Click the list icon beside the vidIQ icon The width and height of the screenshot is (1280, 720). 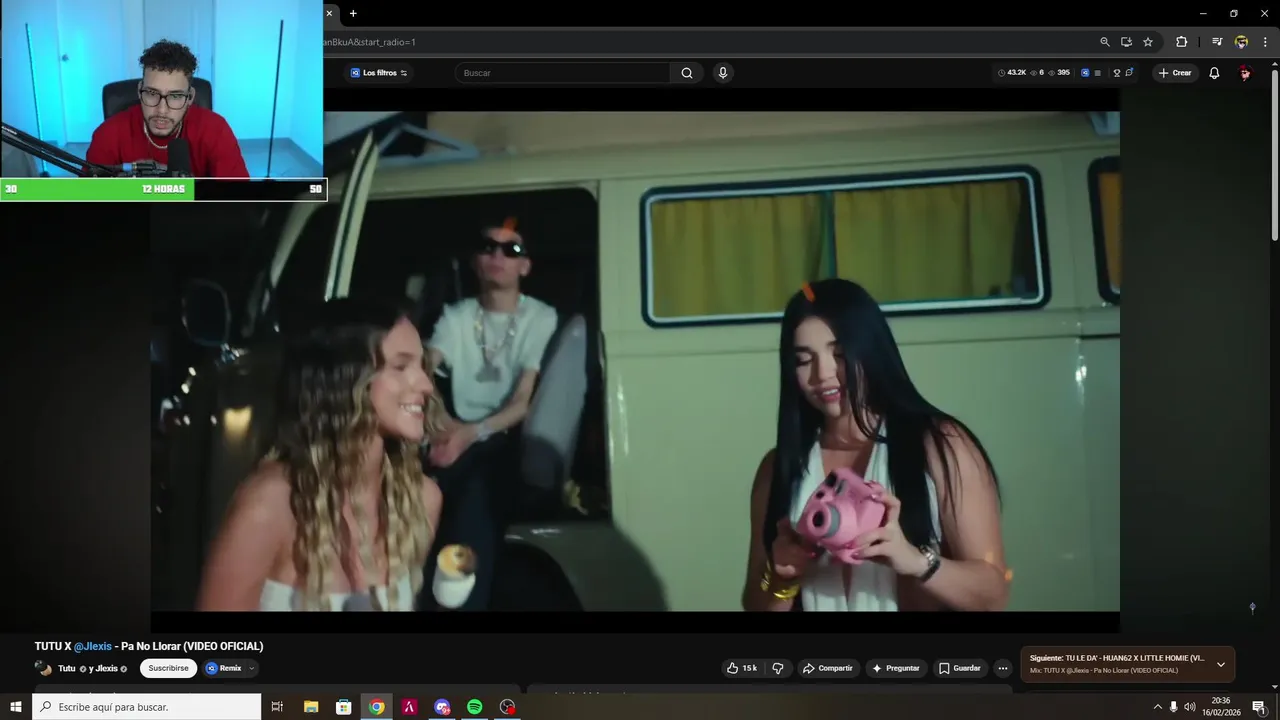1098,73
